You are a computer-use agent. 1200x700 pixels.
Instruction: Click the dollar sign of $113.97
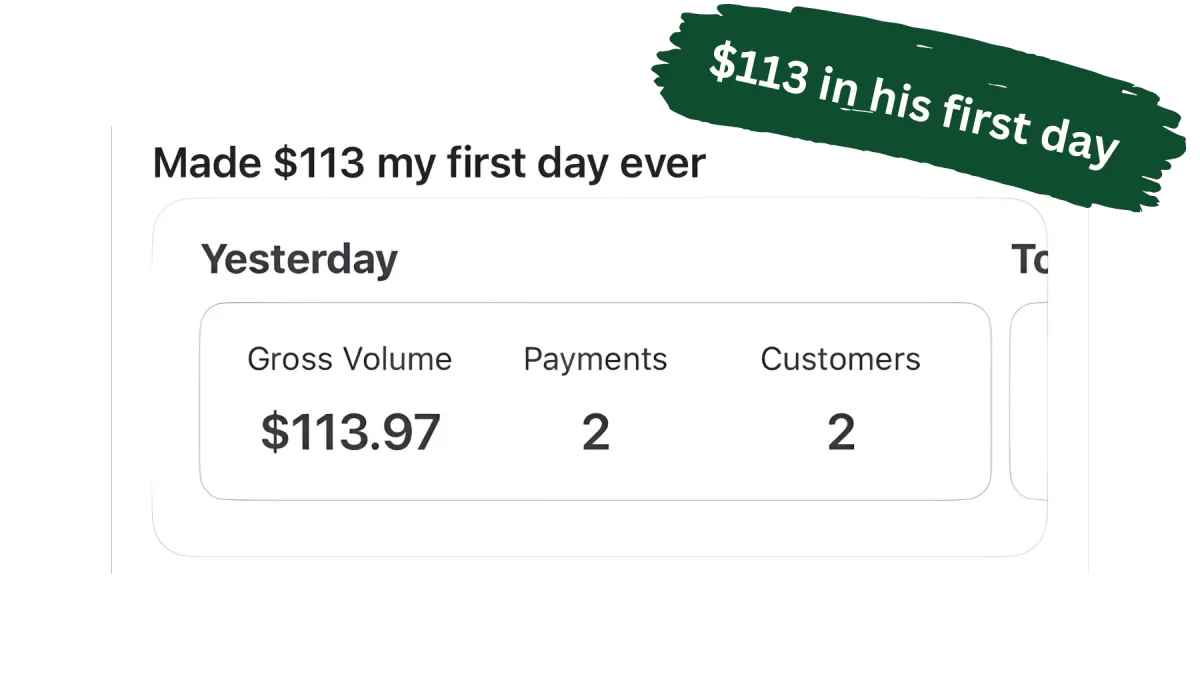click(x=274, y=432)
